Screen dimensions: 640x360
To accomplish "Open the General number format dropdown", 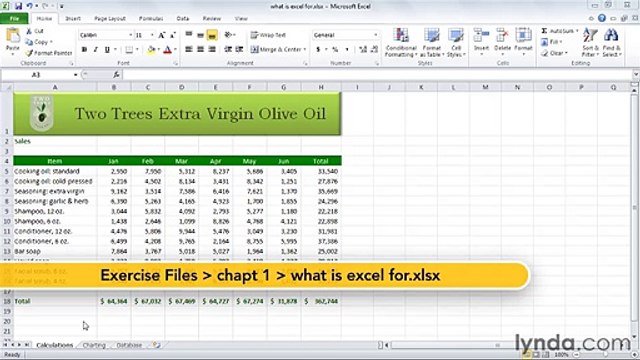I will pyautogui.click(x=376, y=35).
